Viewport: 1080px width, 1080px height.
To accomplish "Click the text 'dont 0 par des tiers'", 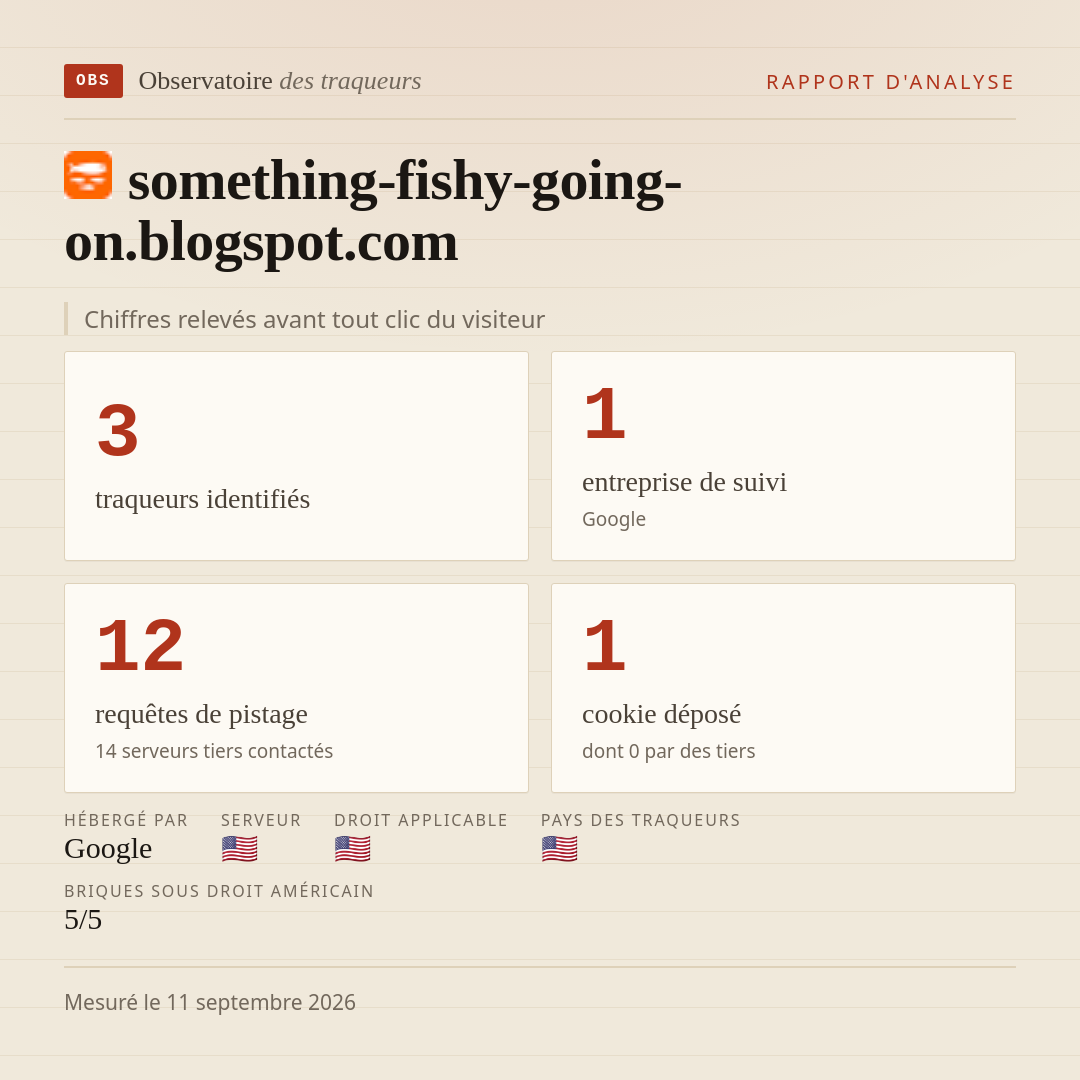I will pos(669,751).
